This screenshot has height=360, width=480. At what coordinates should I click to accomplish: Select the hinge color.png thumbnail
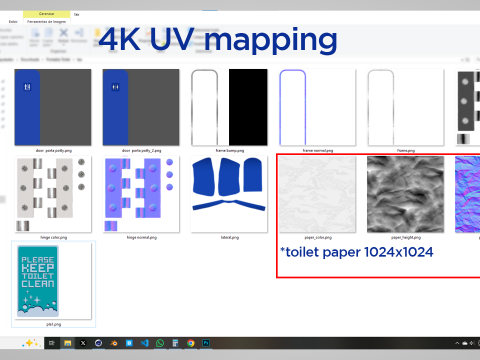pos(53,194)
